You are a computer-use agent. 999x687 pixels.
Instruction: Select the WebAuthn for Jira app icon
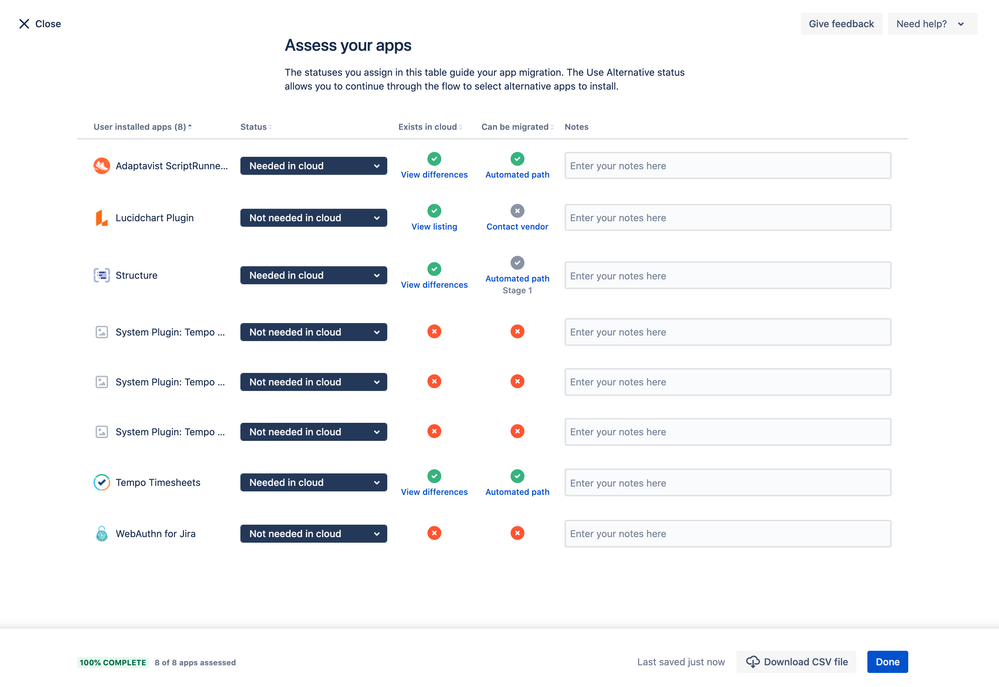100,533
